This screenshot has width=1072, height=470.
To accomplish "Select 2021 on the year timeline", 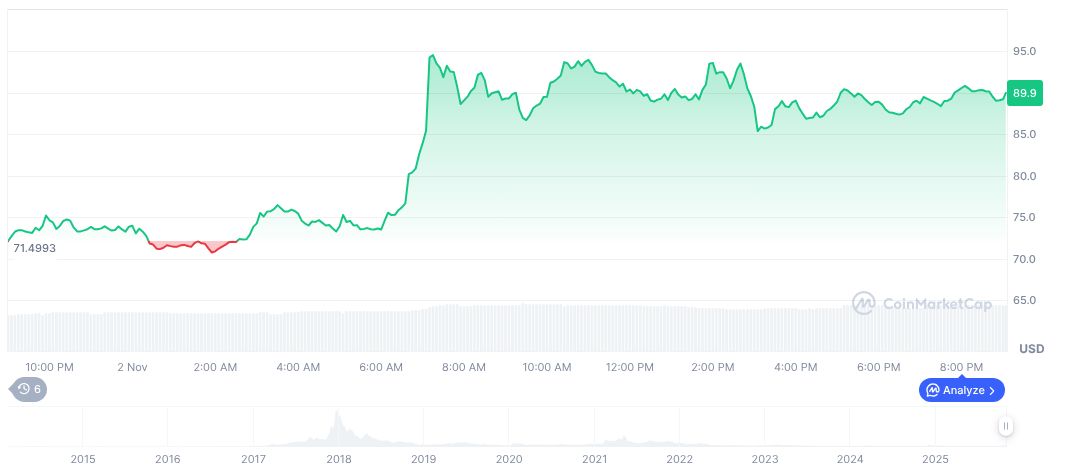I will pos(595,459).
